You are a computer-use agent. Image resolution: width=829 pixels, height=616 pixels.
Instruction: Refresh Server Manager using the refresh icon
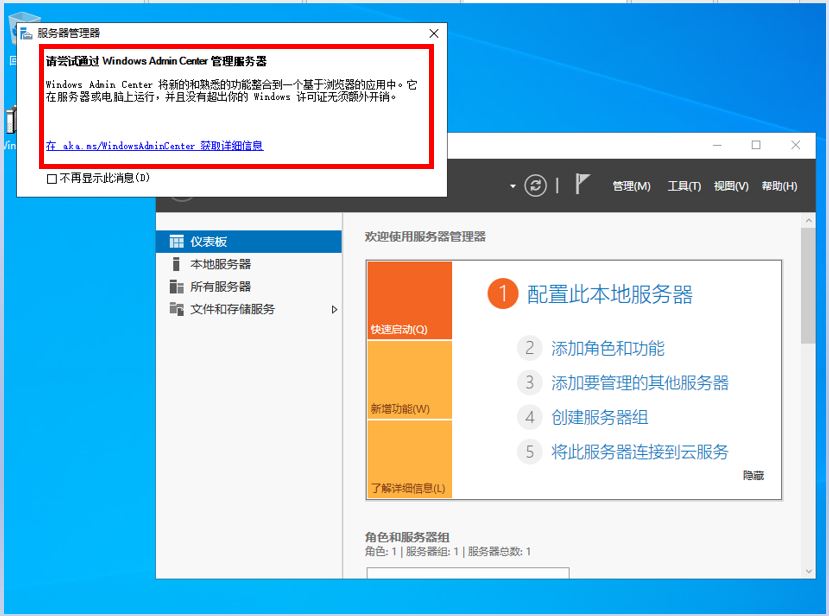536,186
